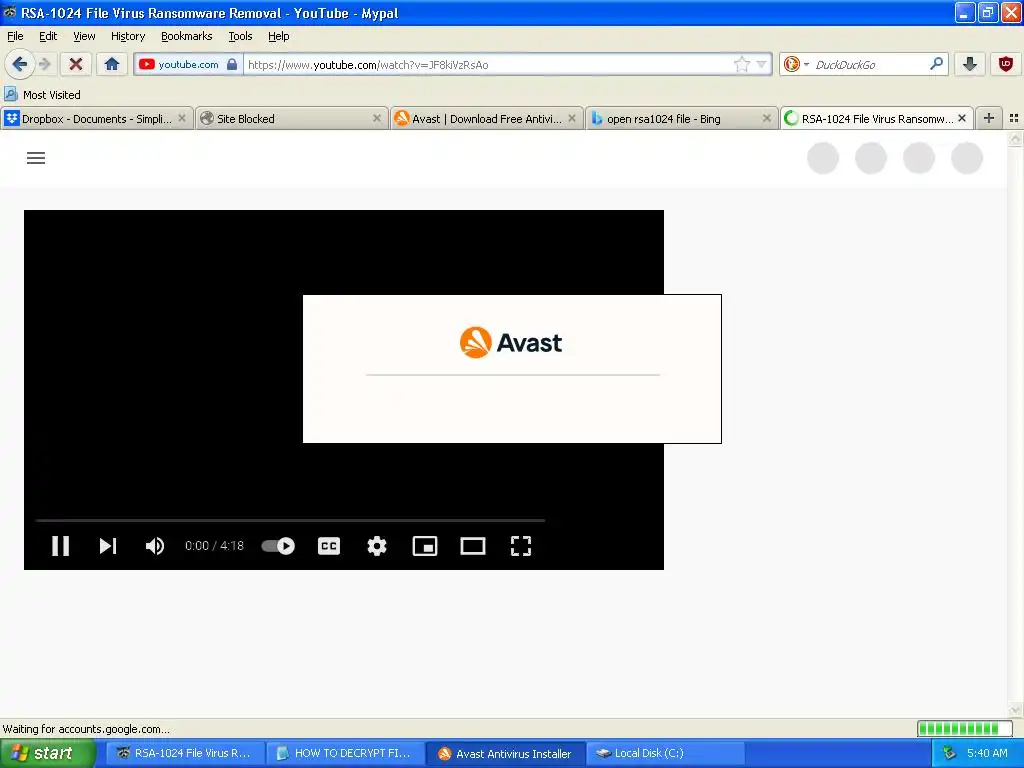
Task: Enter full screen video mode
Action: 520,545
